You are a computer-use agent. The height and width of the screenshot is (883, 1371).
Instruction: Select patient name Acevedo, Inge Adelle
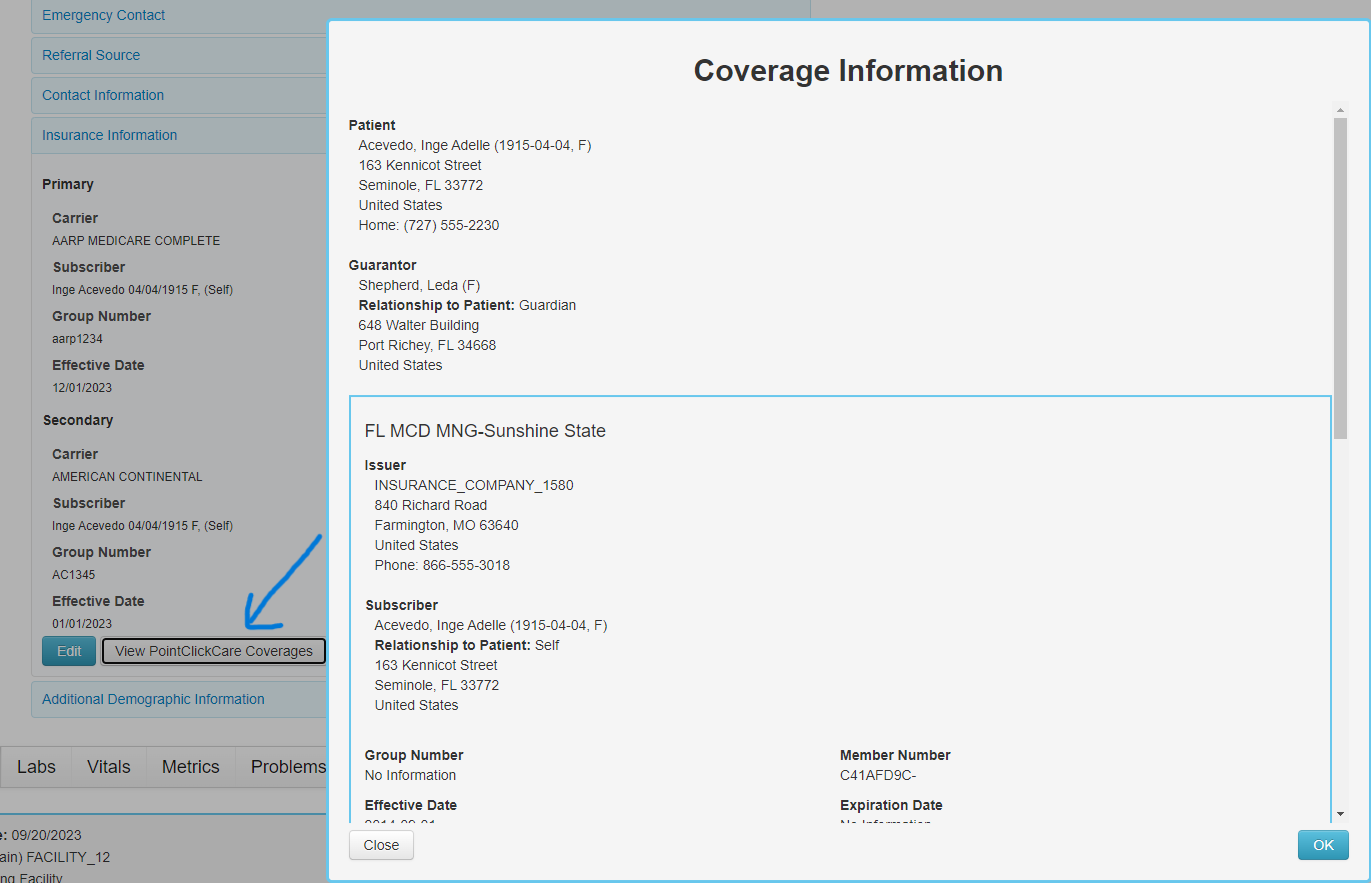point(474,144)
